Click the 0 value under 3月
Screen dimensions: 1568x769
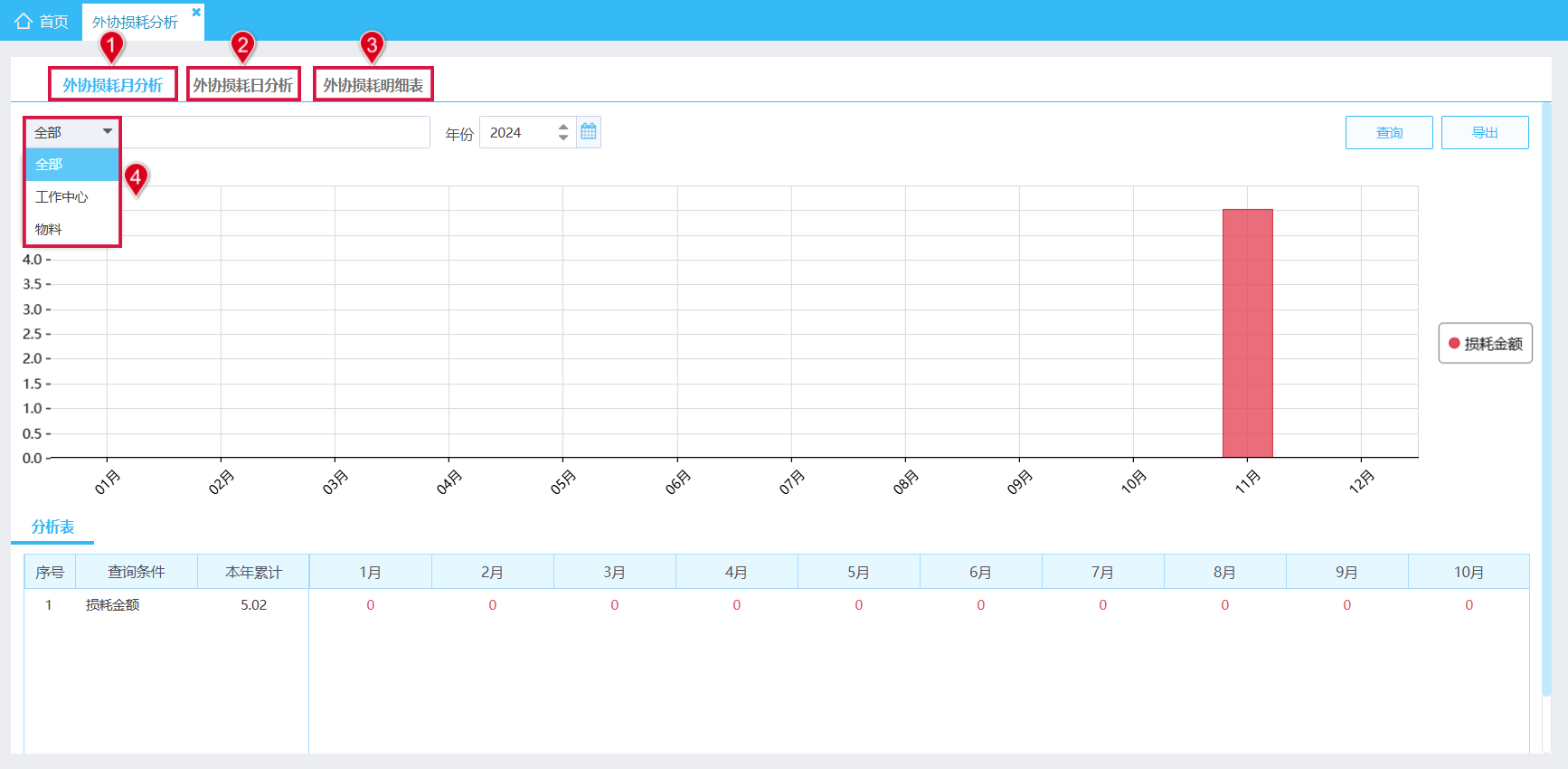pos(615,605)
